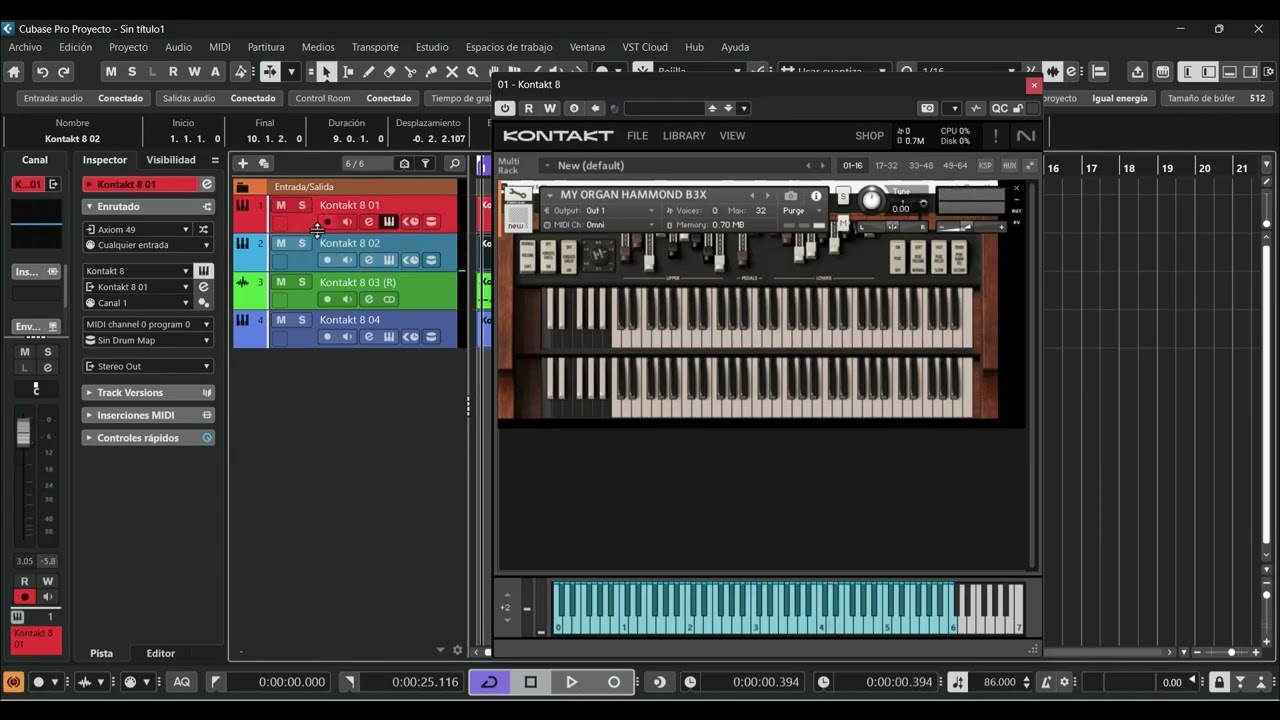The image size is (1280, 720).
Task: Open the export audio icon in toolbar
Action: [x=1137, y=71]
